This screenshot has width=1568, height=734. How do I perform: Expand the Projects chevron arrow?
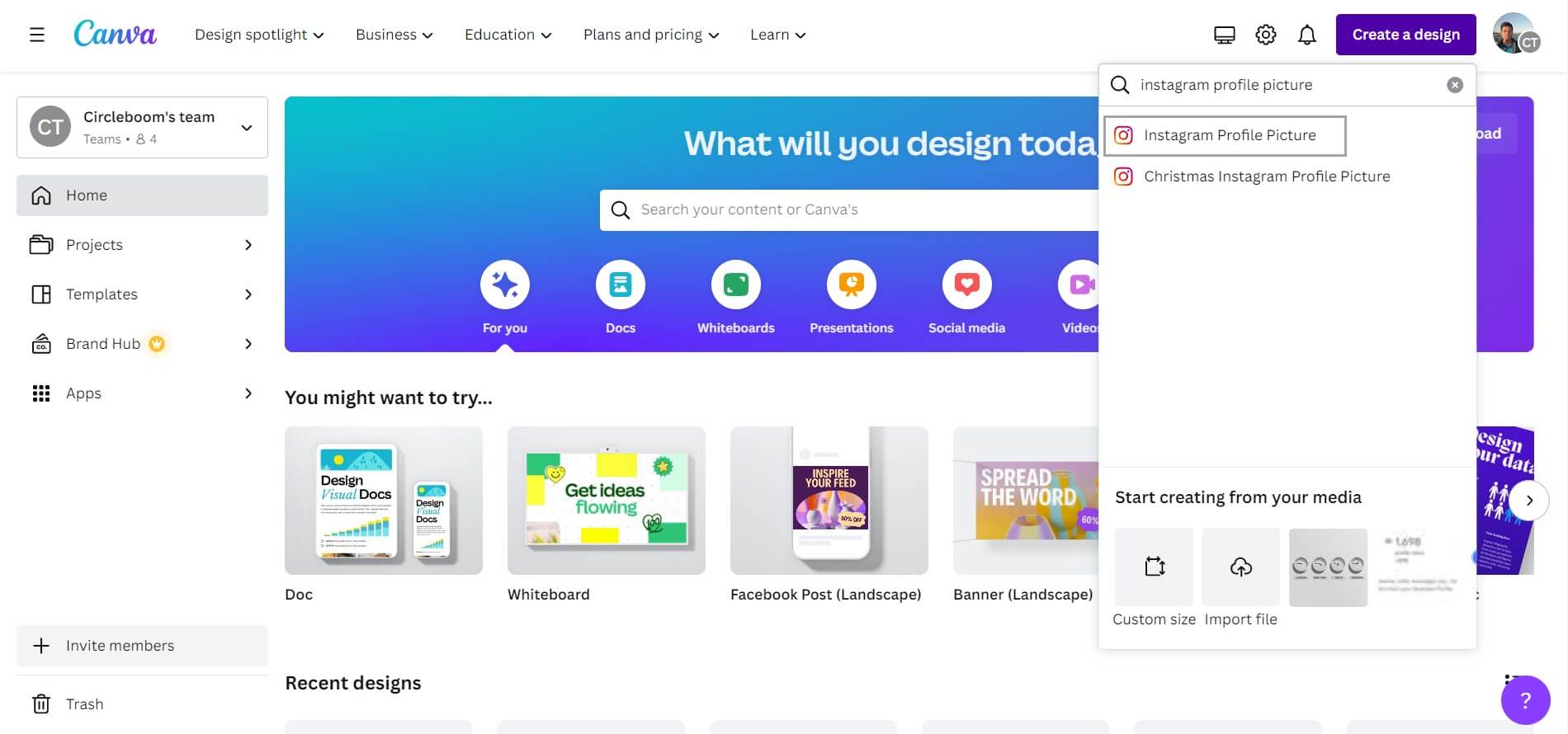pos(248,245)
